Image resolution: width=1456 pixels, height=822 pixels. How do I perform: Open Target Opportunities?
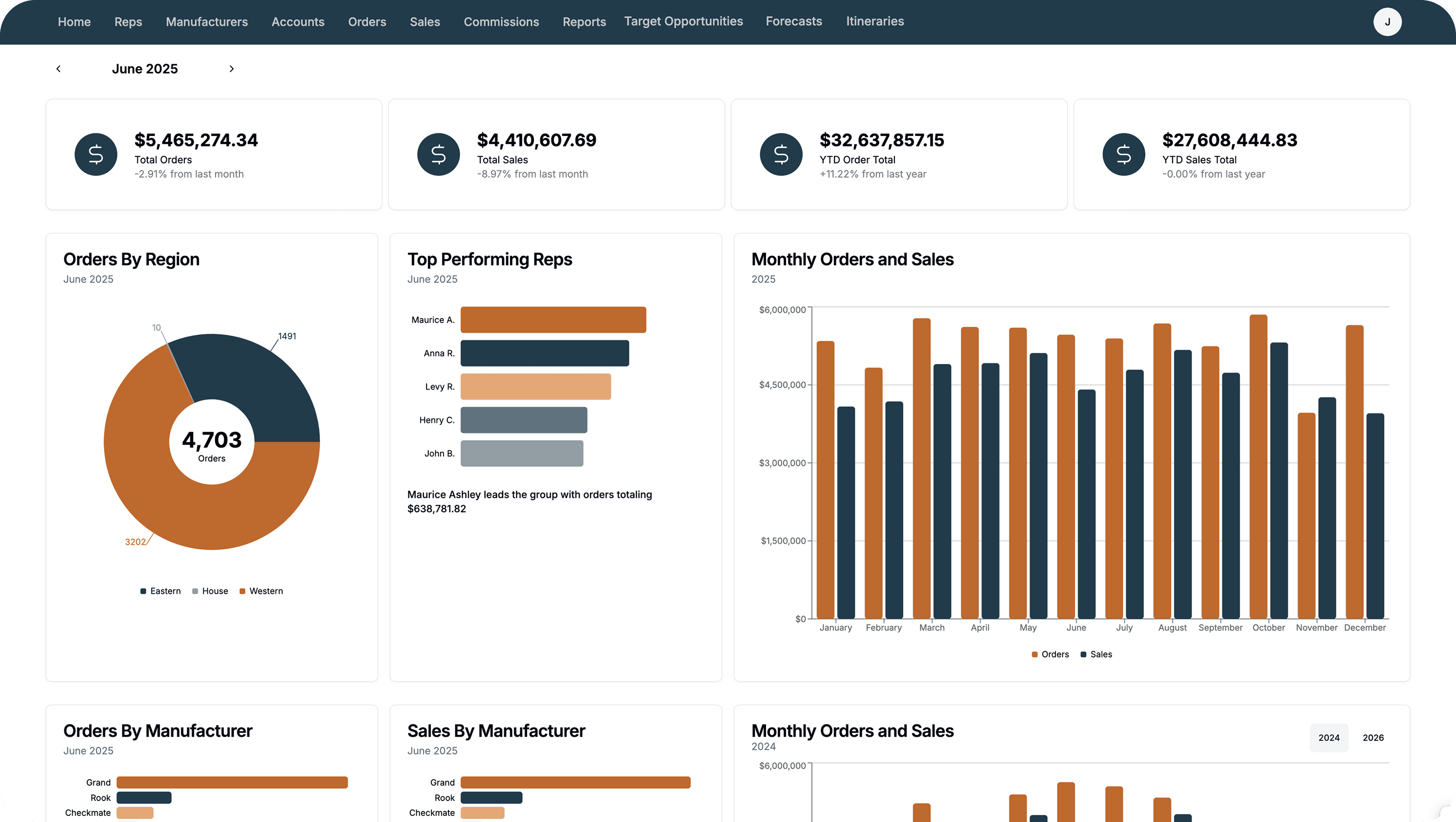(684, 22)
